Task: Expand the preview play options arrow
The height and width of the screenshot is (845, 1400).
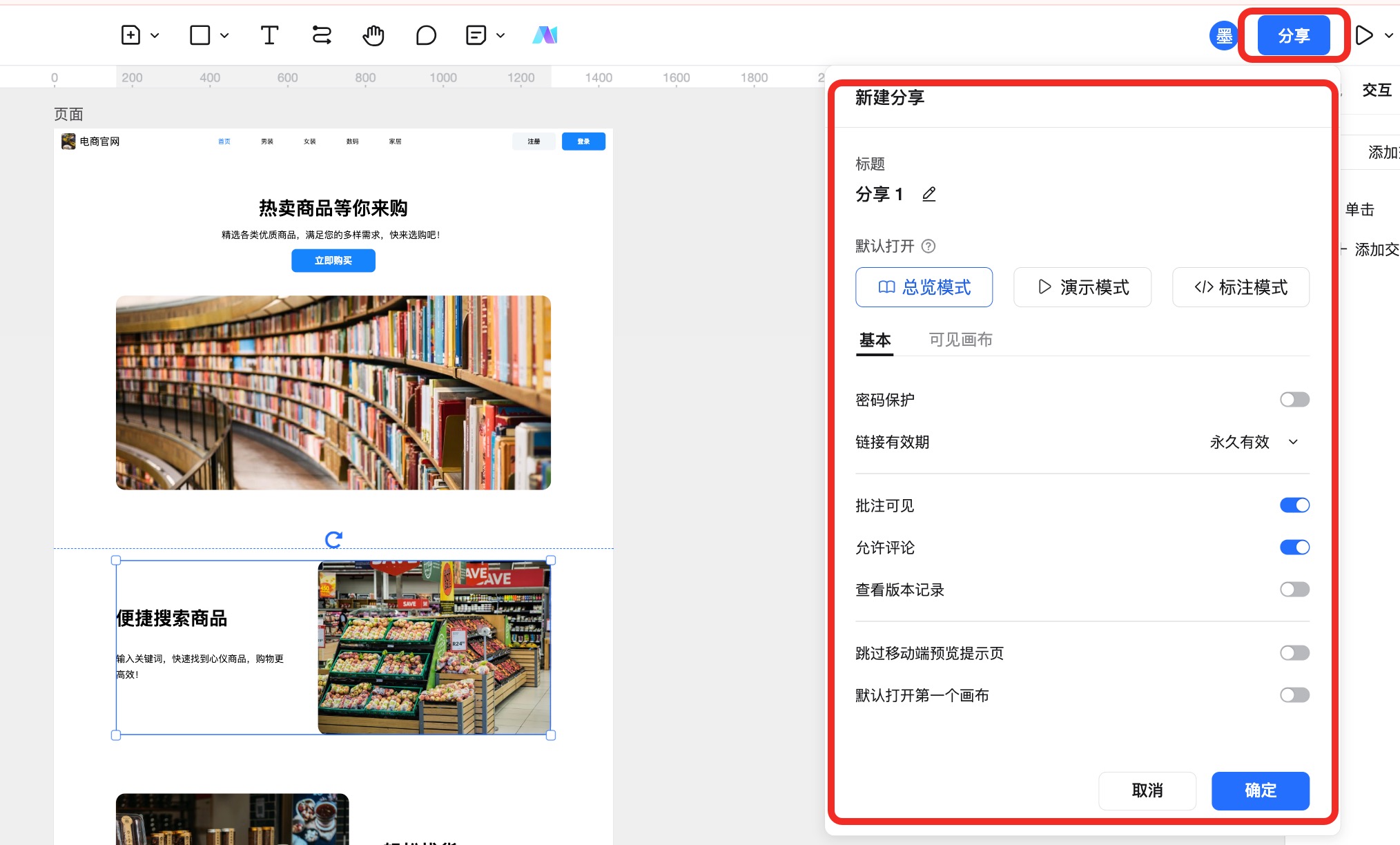Action: click(1389, 35)
